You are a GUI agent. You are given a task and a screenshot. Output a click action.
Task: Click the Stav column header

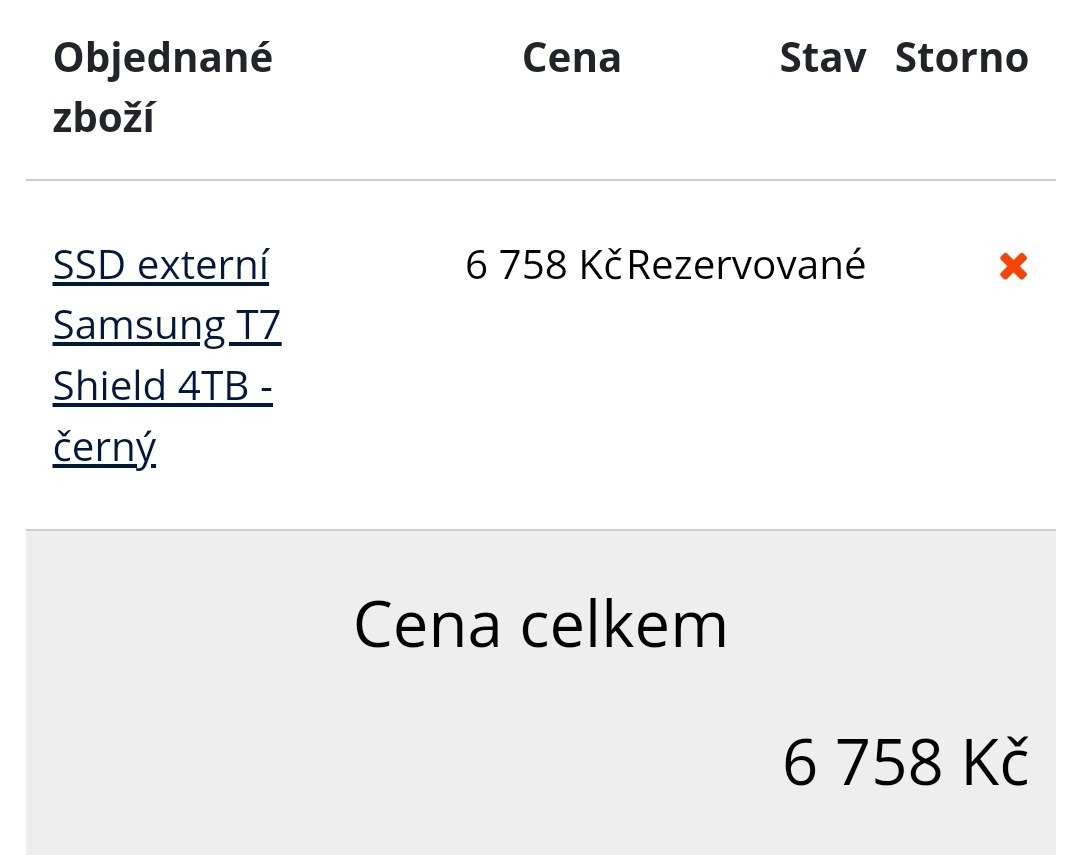tap(822, 58)
